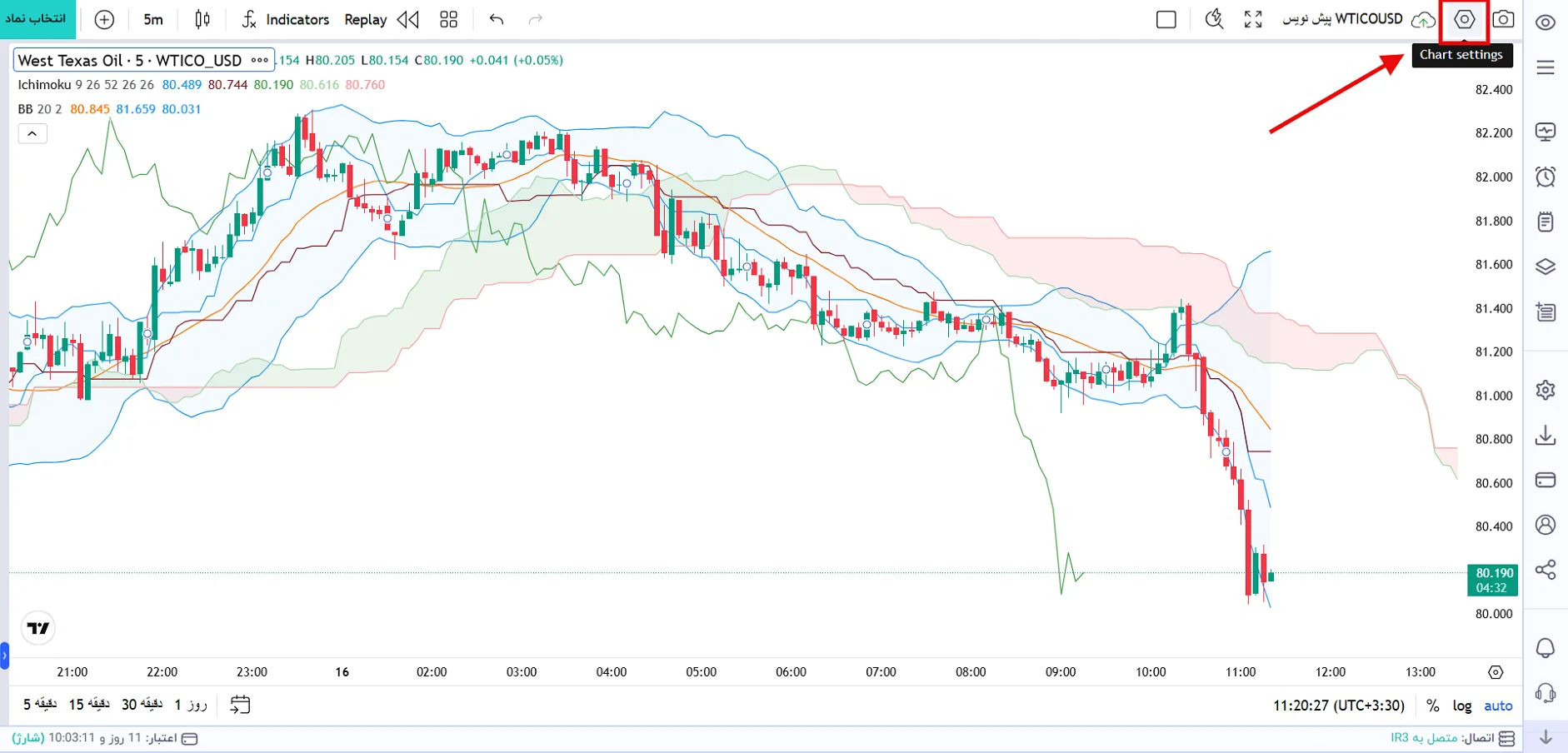Click the symbol selection teal button
Screen dimensions: 1568x753
pyautogui.click(x=37, y=19)
